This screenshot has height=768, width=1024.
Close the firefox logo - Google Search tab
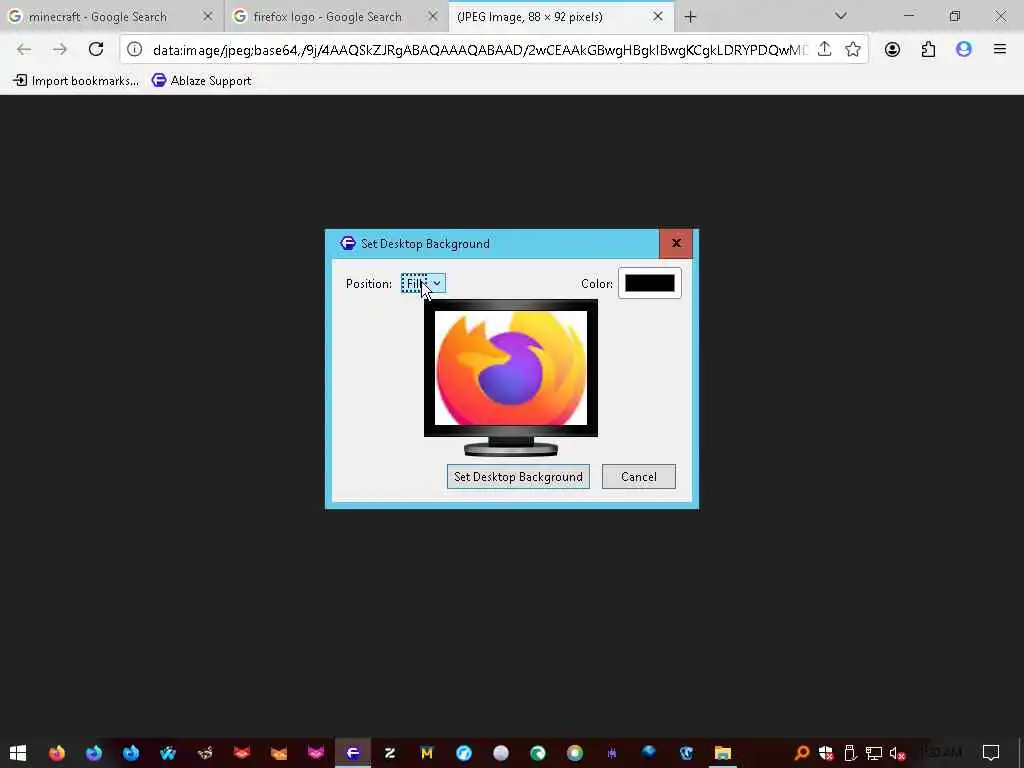click(432, 16)
